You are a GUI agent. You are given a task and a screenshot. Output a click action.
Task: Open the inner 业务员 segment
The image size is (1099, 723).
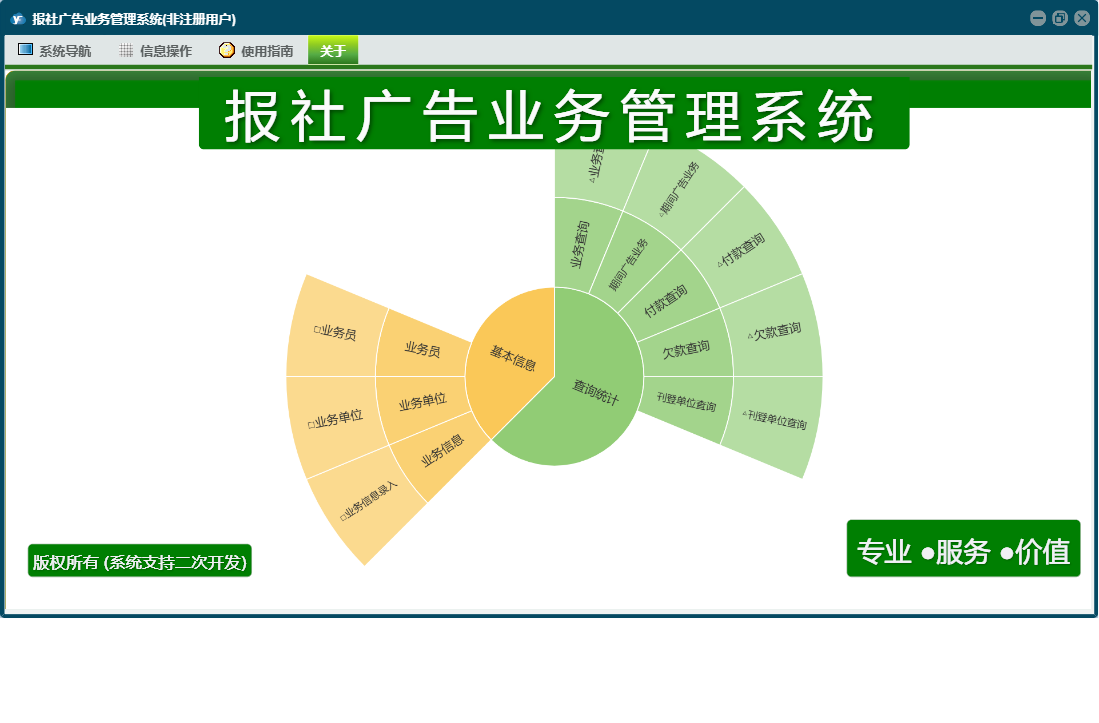[422, 348]
